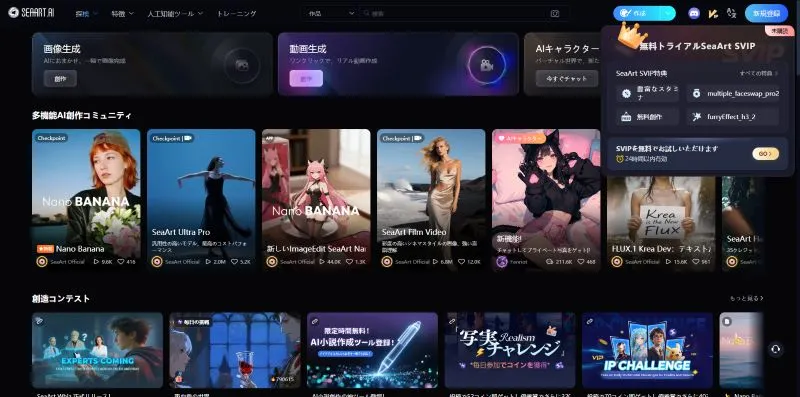
Task: Expand the 特徴 menu dropdown
Action: 131,14
